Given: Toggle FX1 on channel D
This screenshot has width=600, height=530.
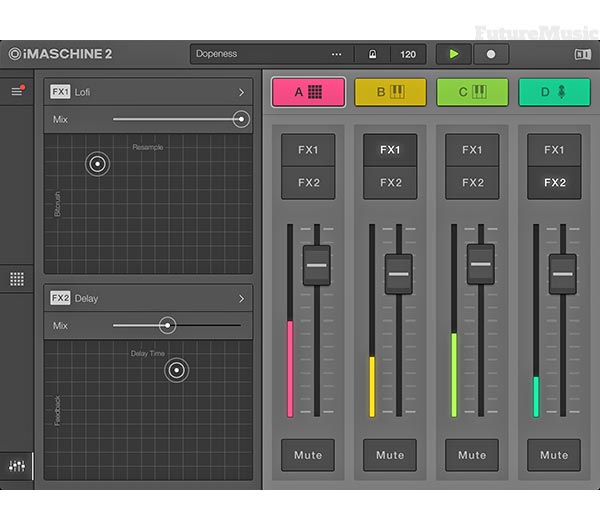Looking at the screenshot, I should (x=554, y=150).
